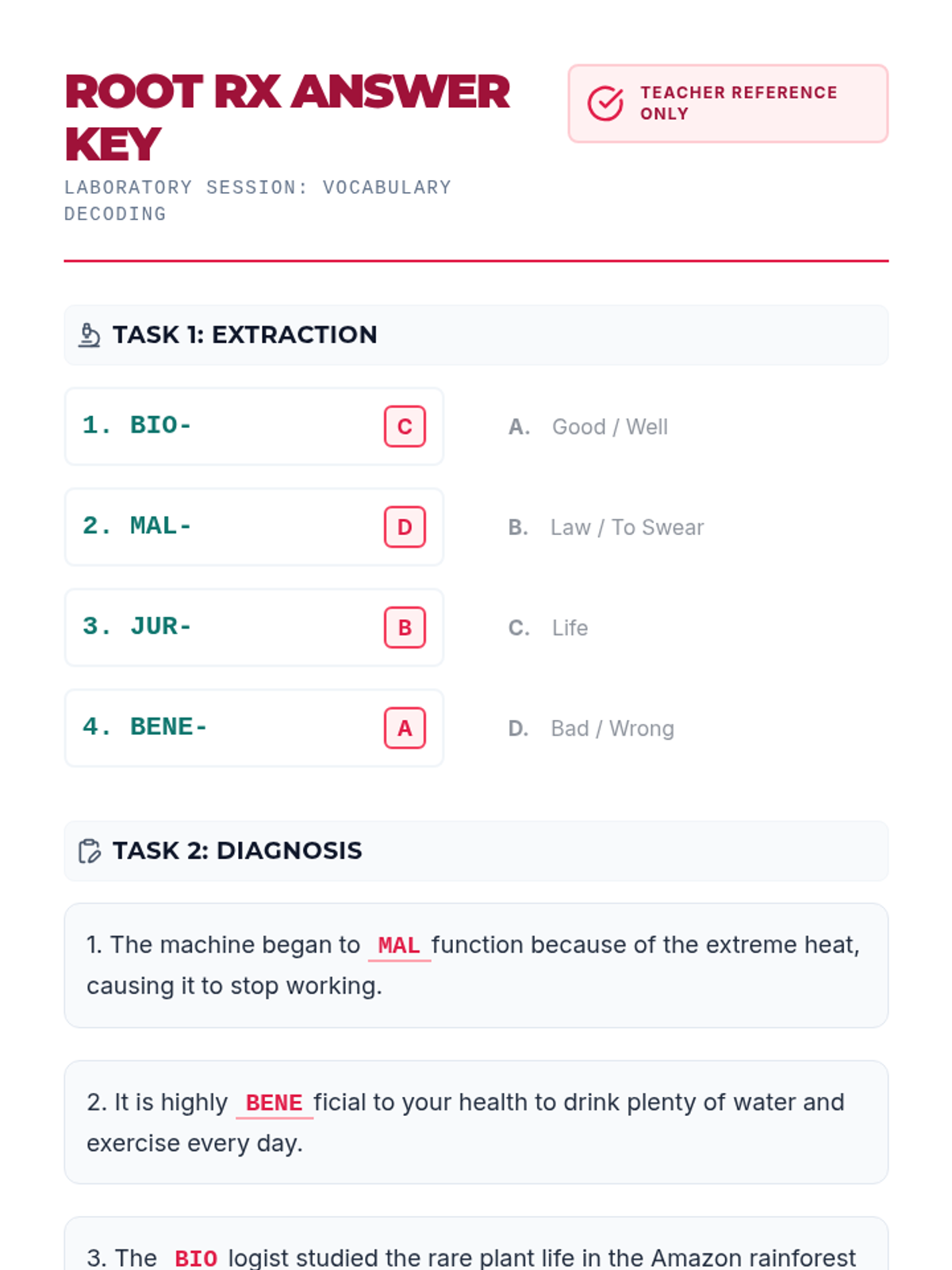The image size is (952, 1270).
Task: Click the answer letter A badge for BENE-
Action: [405, 728]
